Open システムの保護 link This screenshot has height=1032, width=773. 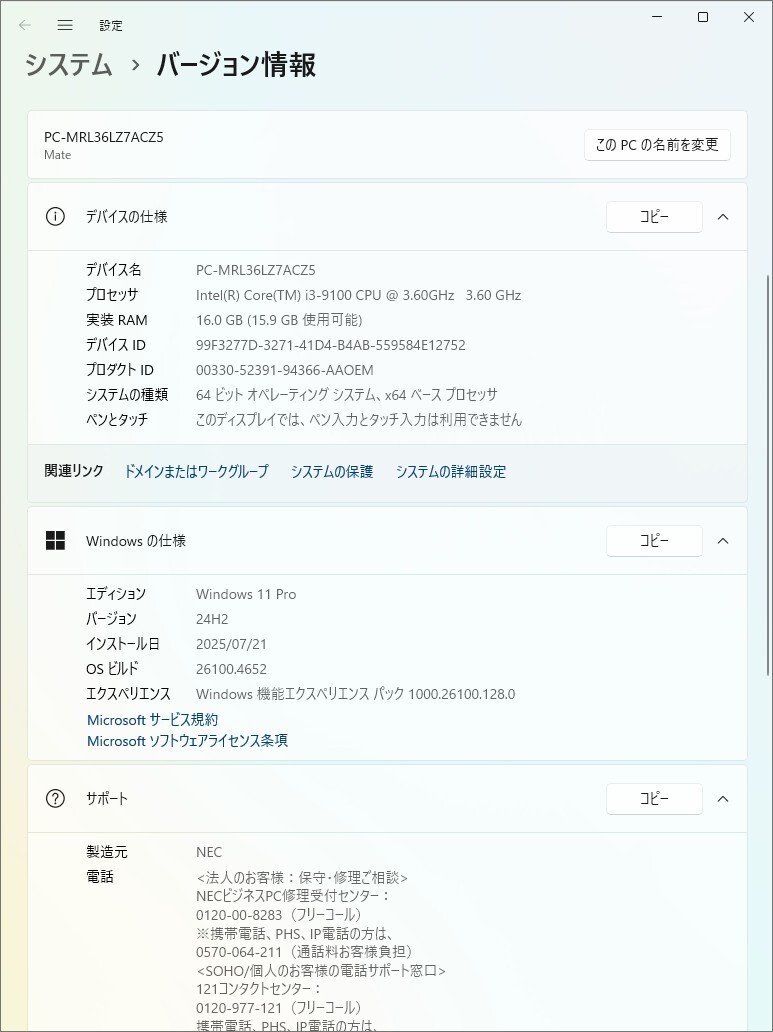click(x=332, y=471)
